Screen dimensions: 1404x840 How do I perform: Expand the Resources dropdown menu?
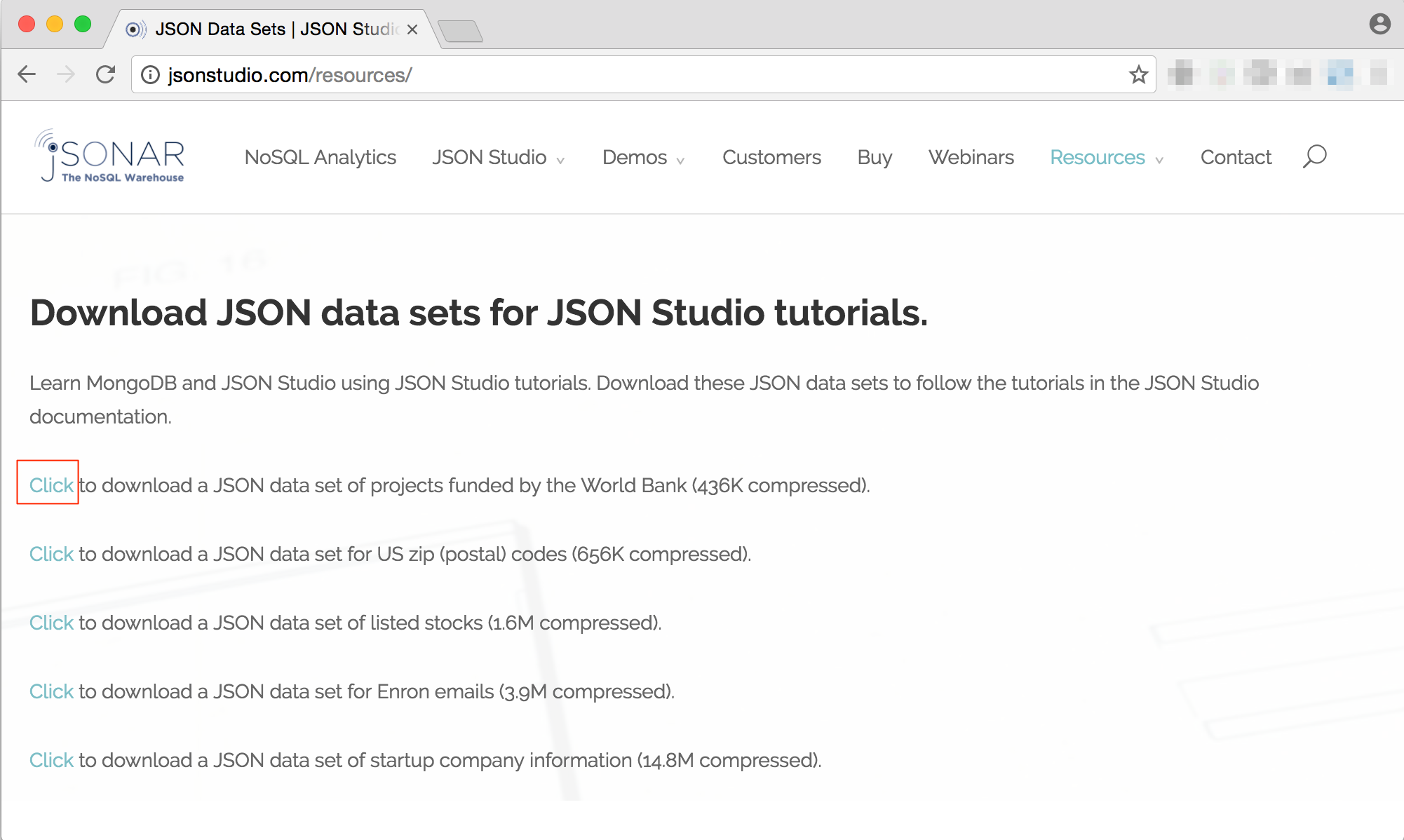click(1097, 158)
